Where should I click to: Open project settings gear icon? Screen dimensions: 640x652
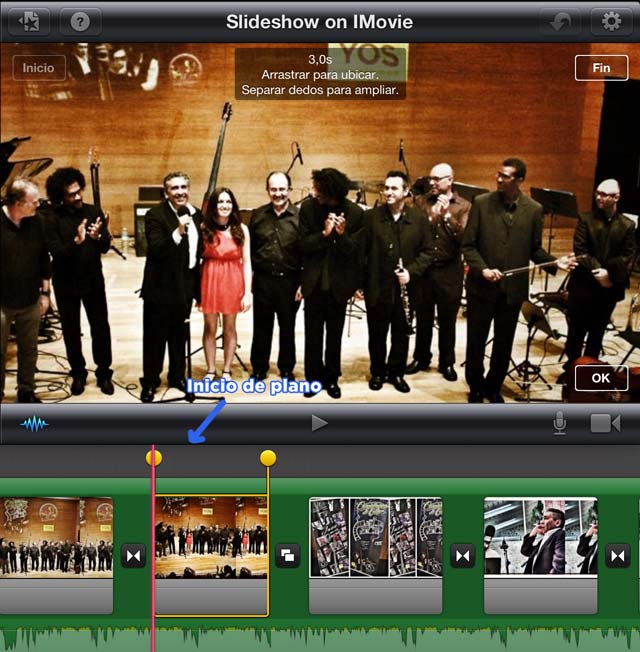611,21
